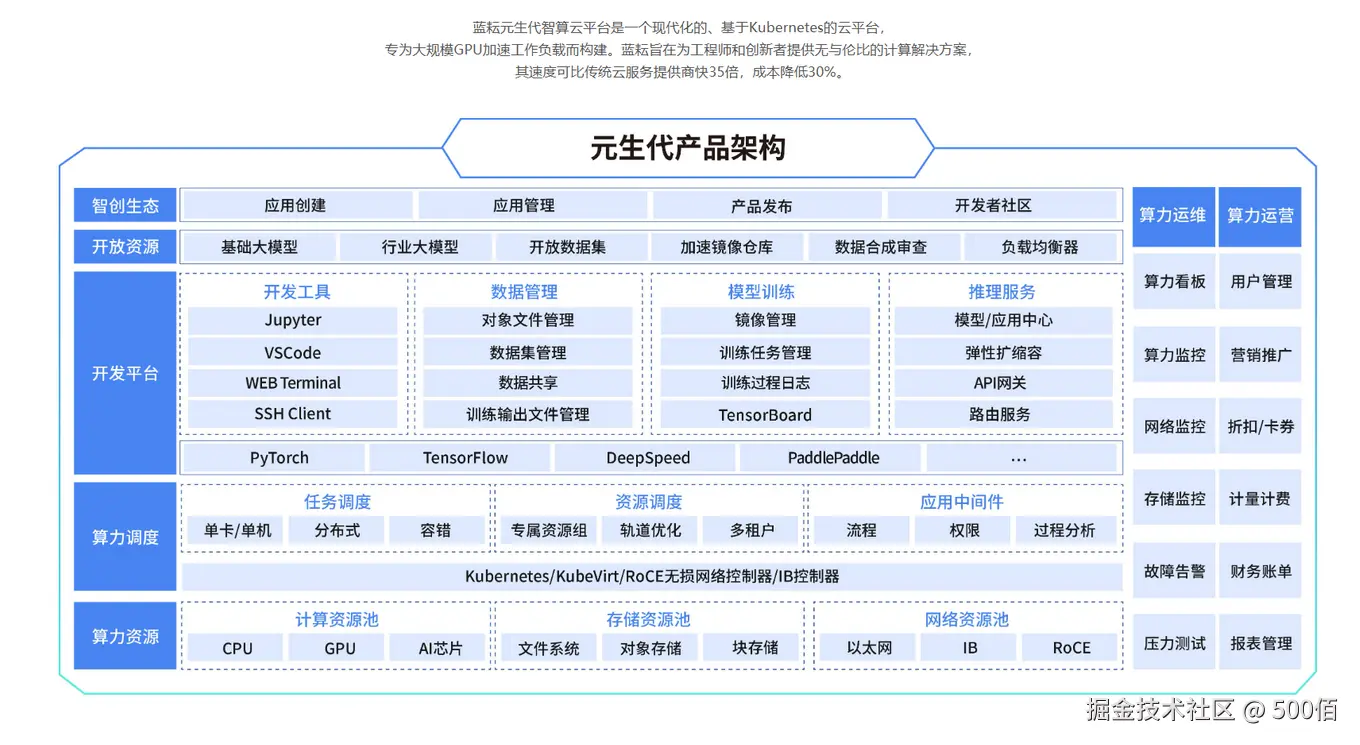The width and height of the screenshot is (1360, 745).
Task: Click the 财务账单 box
Action: [x=1260, y=571]
